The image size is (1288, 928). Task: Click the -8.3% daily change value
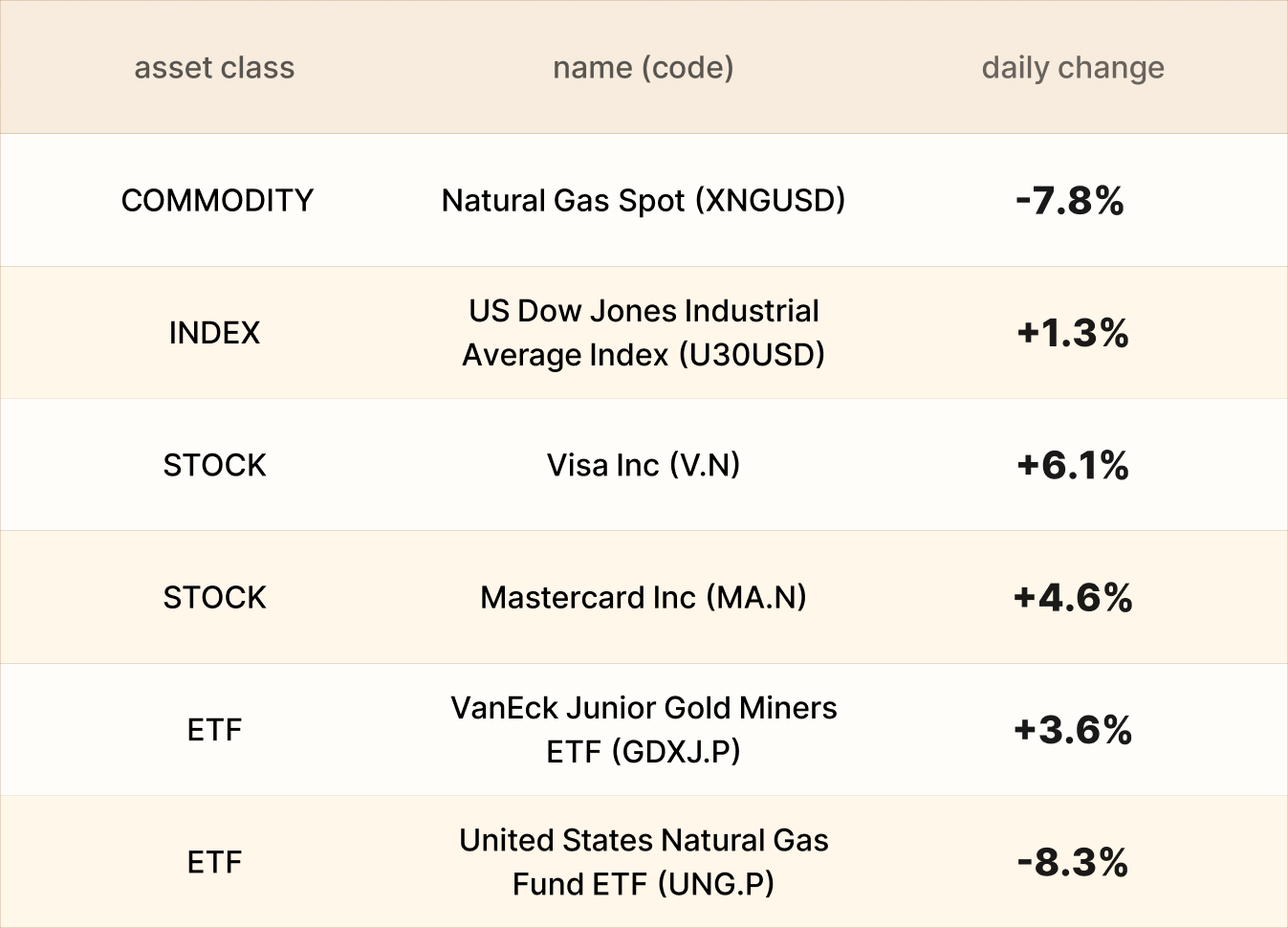(1072, 861)
